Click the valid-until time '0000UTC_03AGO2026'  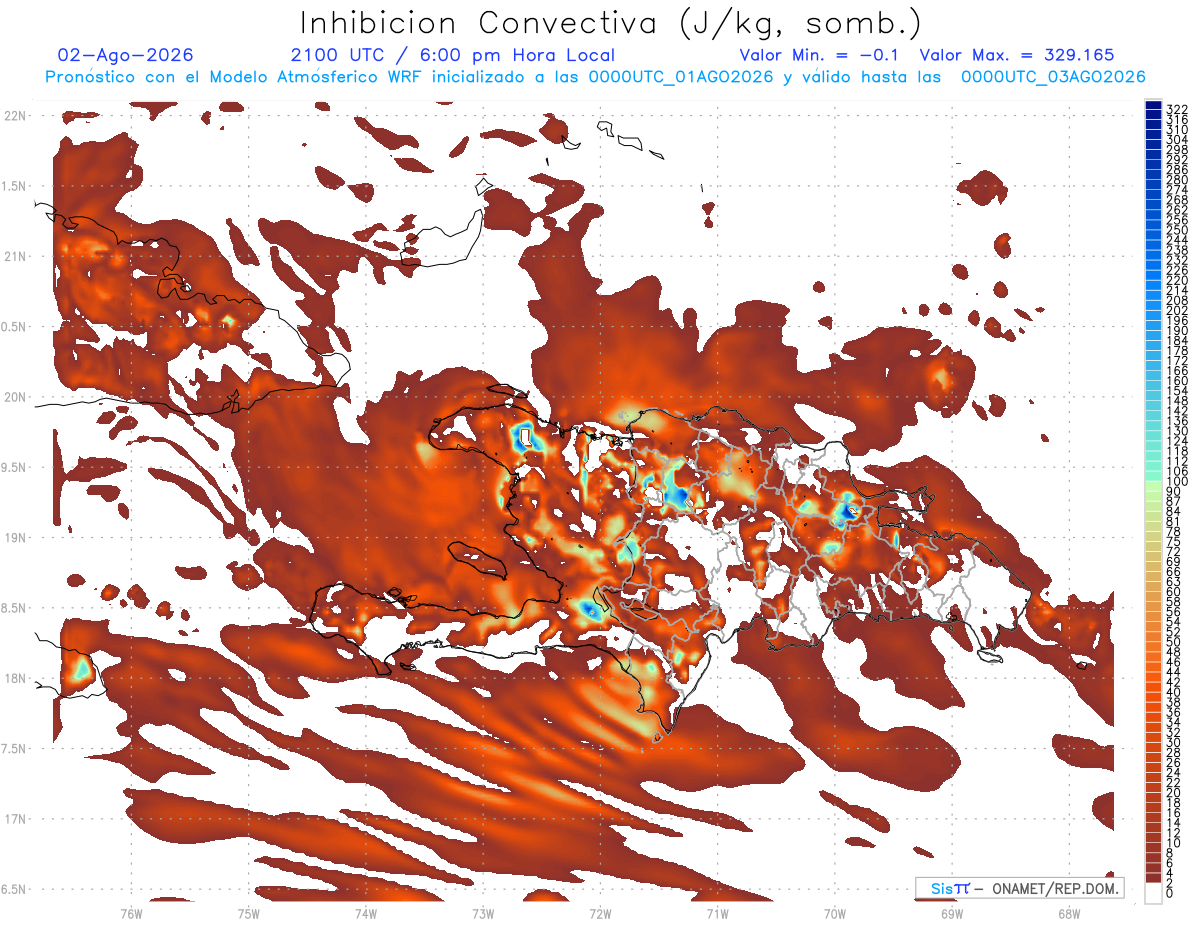pos(1053,77)
